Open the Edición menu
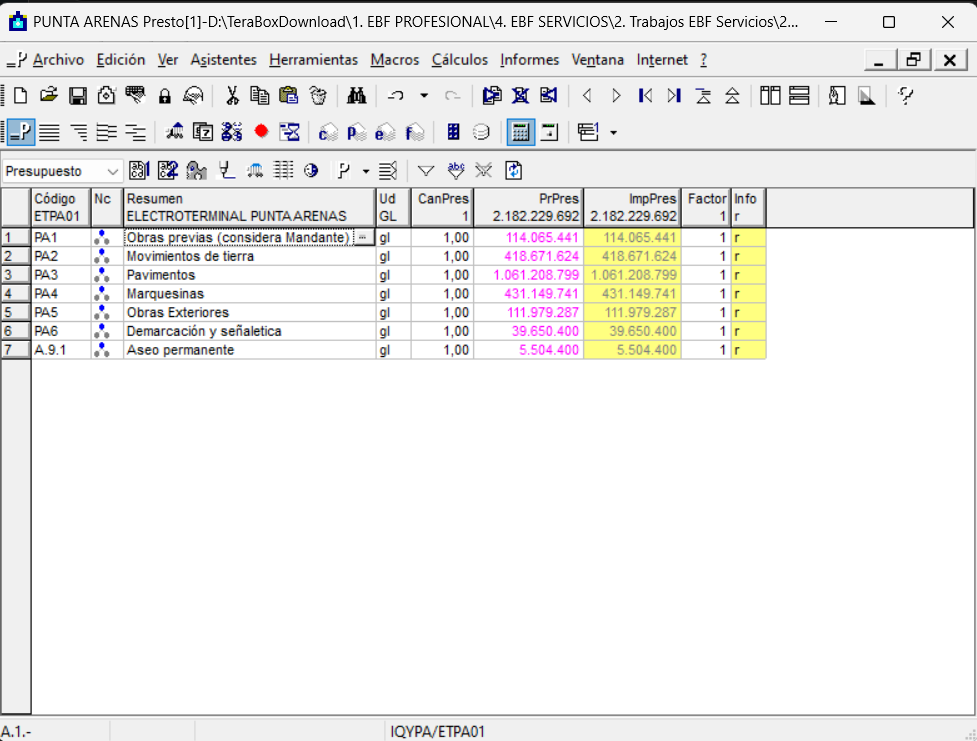Viewport: 977px width, 741px height. pyautogui.click(x=121, y=60)
